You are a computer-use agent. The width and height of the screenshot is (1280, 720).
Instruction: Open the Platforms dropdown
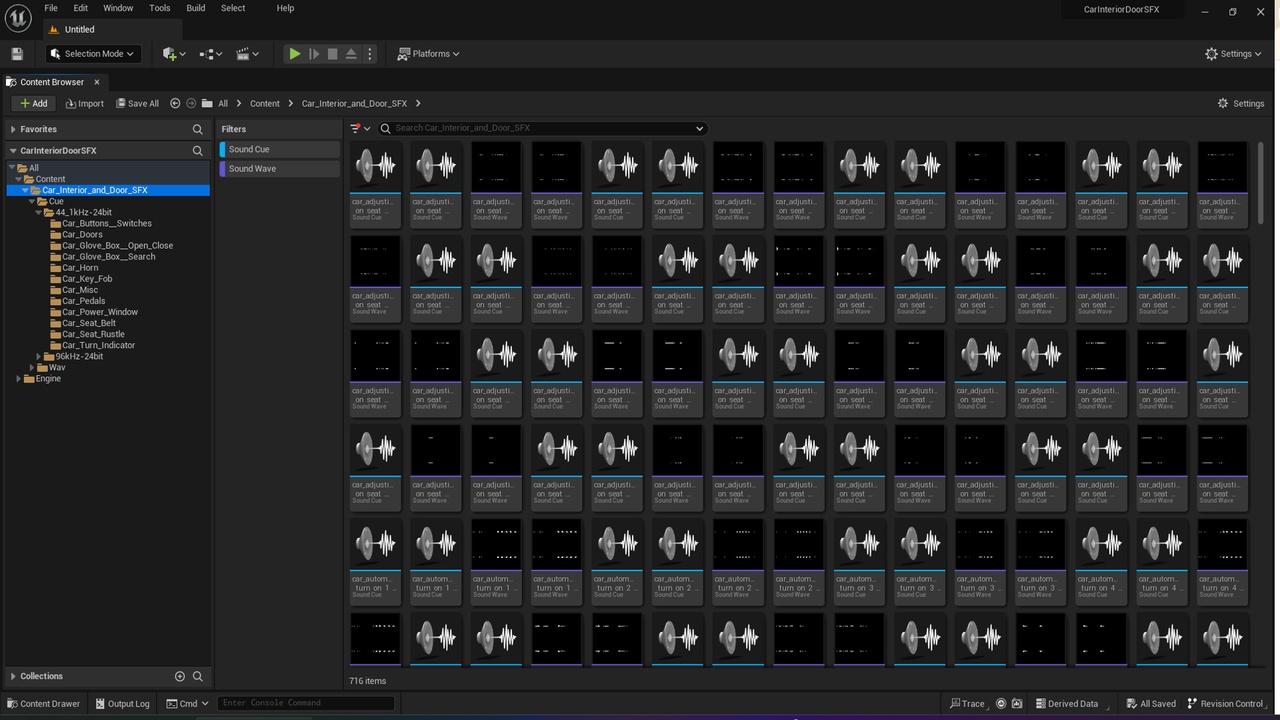(428, 54)
